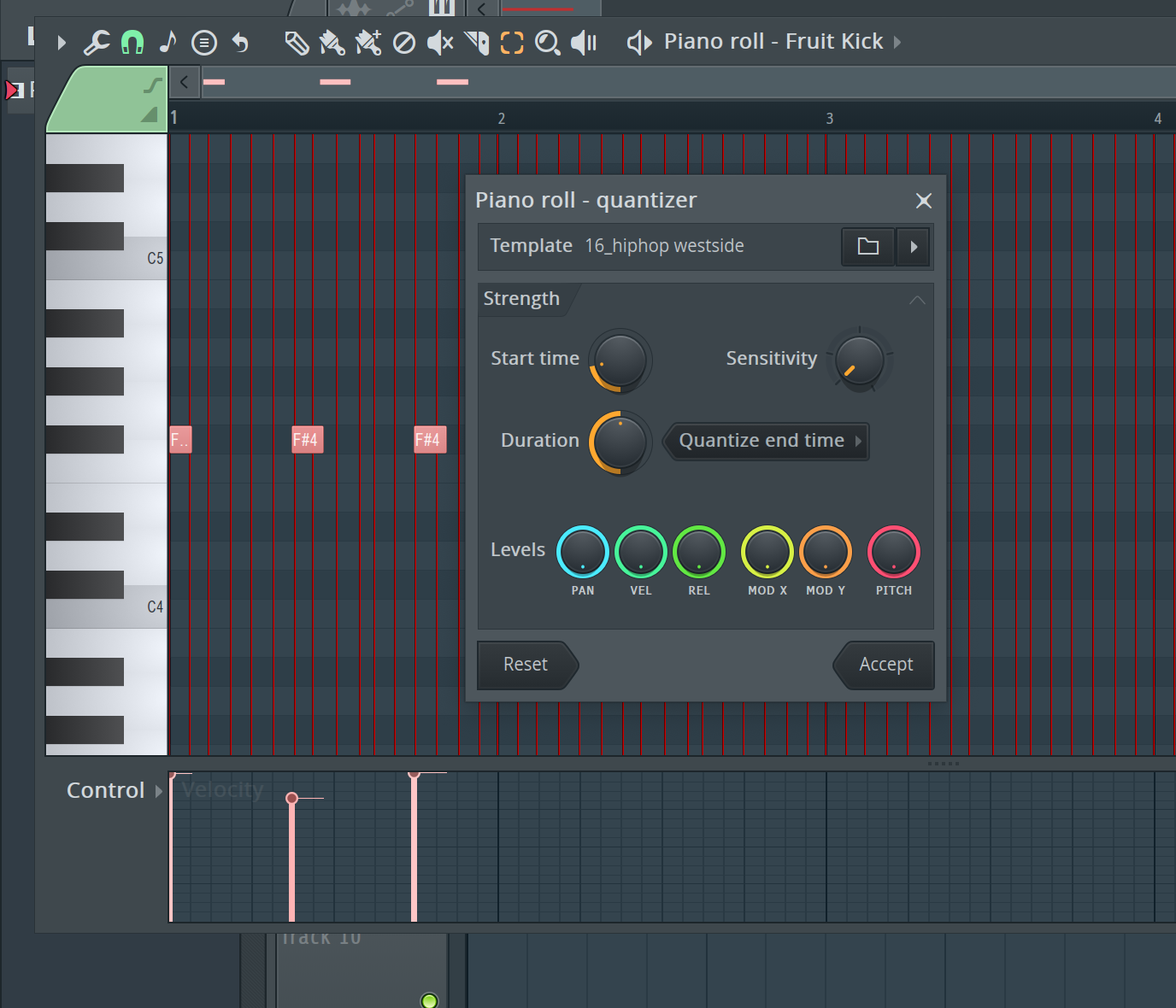This screenshot has height=1008, width=1176.
Task: Toggle the snap magnet icon
Action: click(x=132, y=42)
